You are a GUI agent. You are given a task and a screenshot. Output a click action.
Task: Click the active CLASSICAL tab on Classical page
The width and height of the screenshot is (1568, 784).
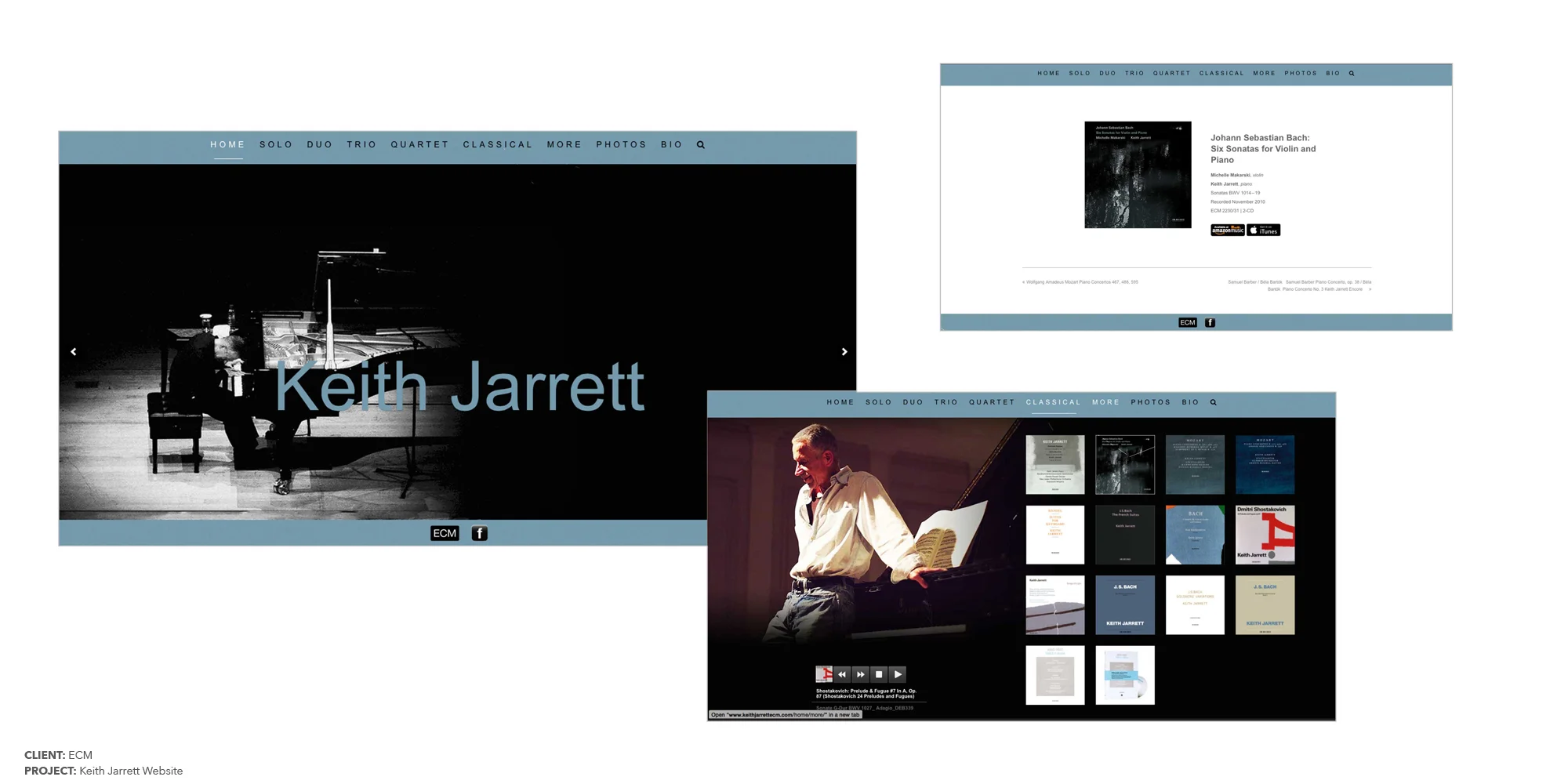coord(1054,402)
